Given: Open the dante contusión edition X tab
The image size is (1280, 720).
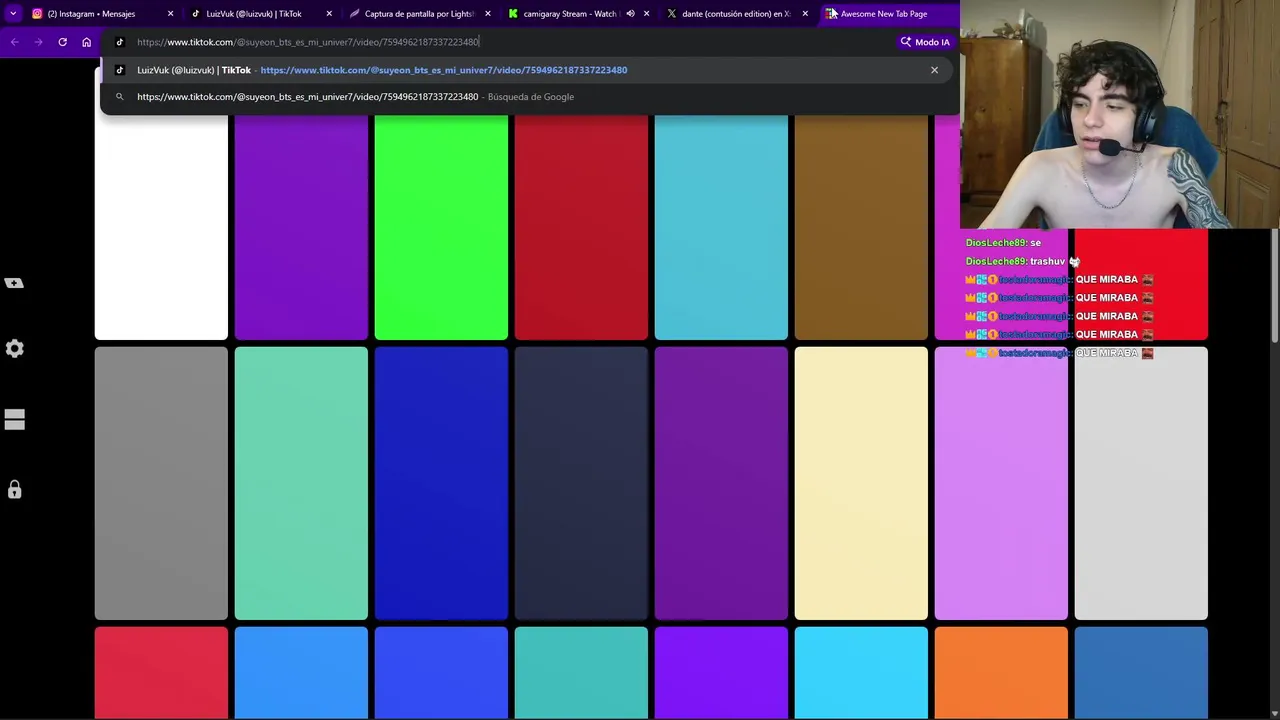Looking at the screenshot, I should 737,14.
